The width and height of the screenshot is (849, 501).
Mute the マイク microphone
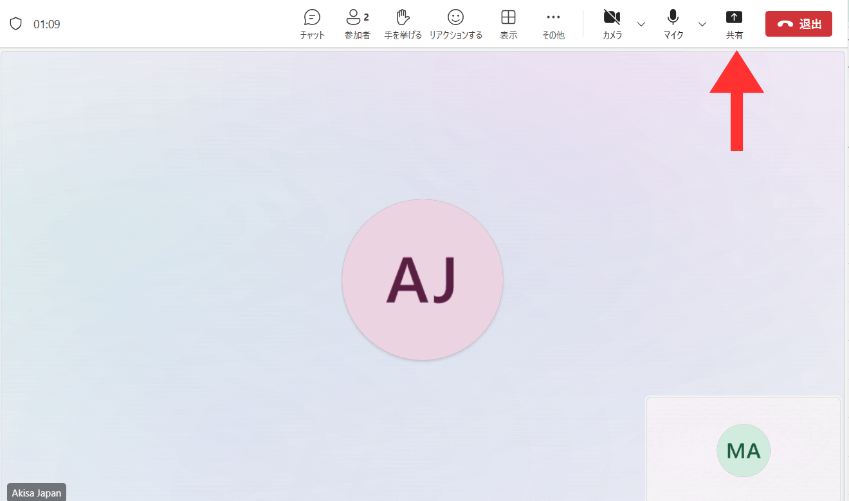coord(673,24)
